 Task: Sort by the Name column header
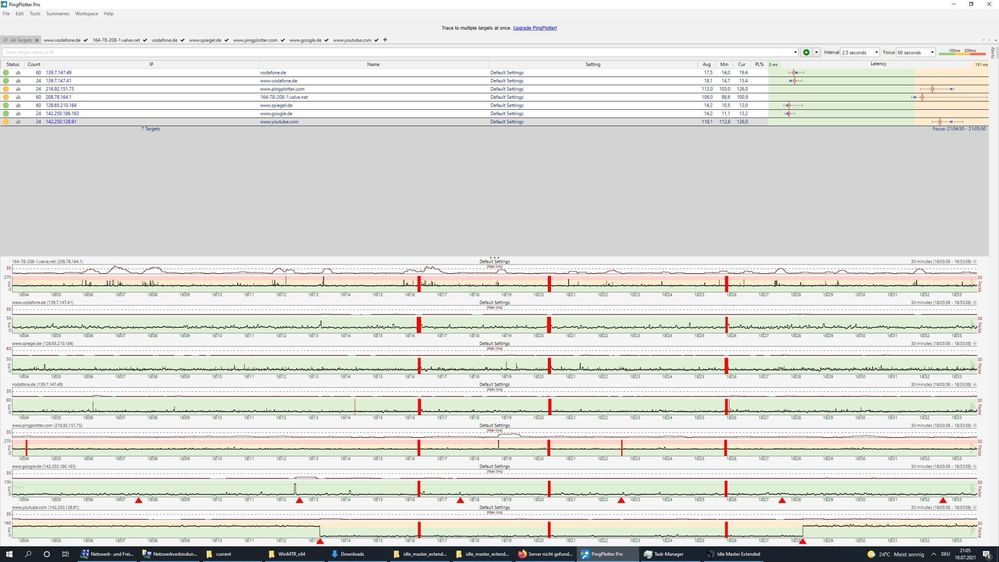pyautogui.click(x=373, y=64)
